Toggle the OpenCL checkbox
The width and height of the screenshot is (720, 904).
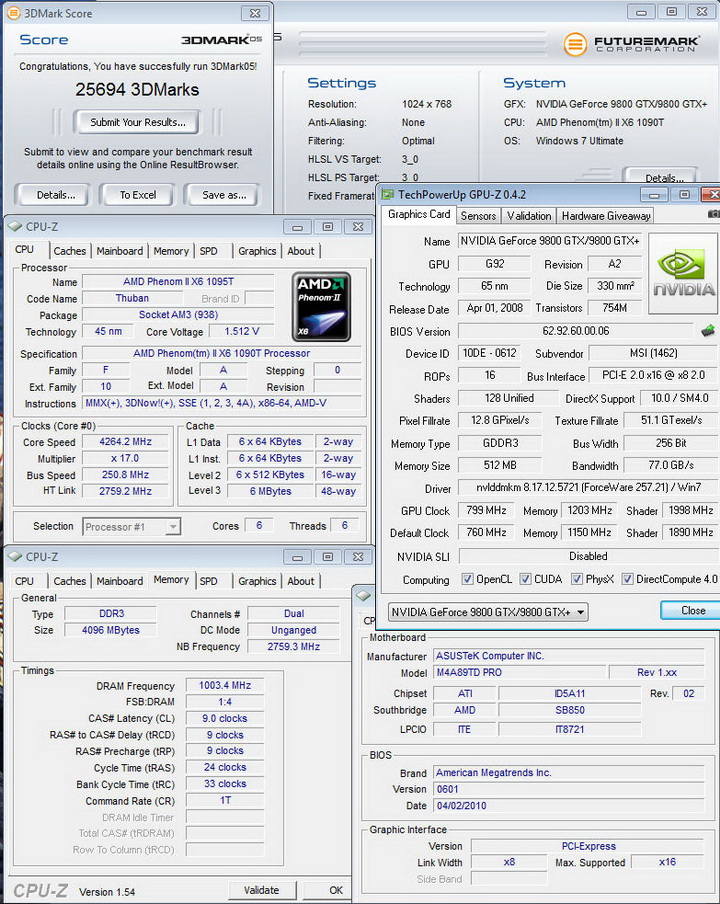pos(467,579)
